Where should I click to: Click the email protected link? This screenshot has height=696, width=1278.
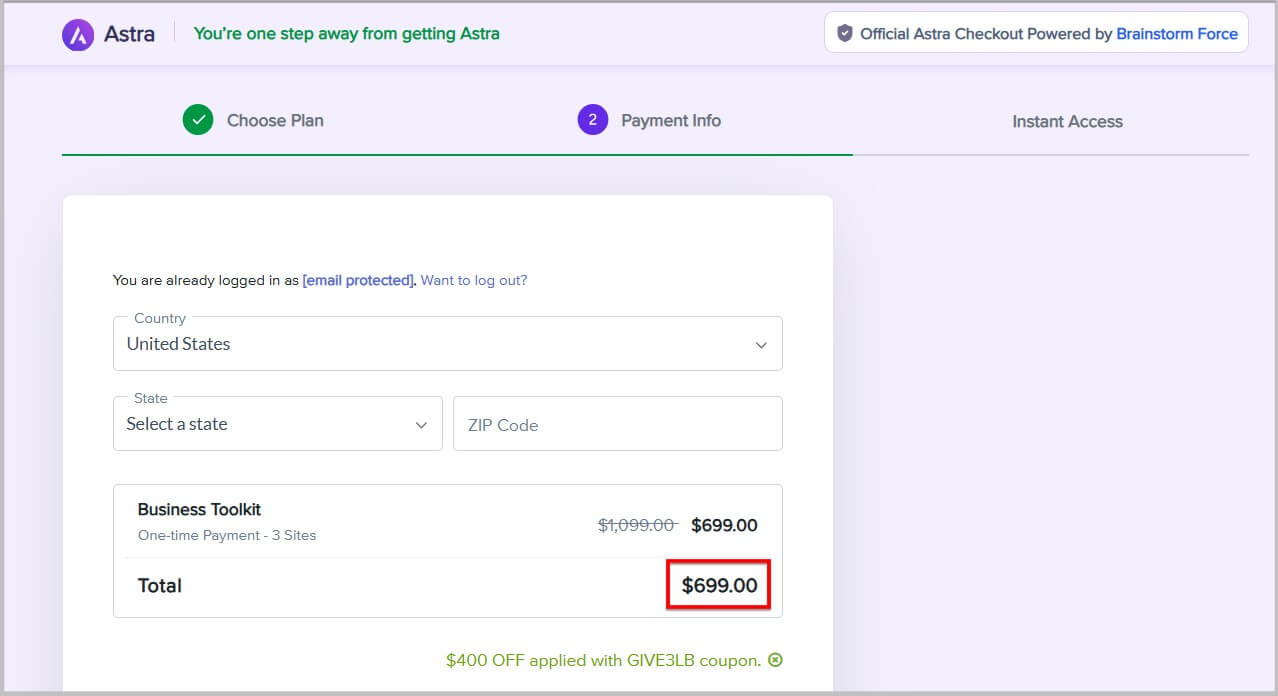357,280
